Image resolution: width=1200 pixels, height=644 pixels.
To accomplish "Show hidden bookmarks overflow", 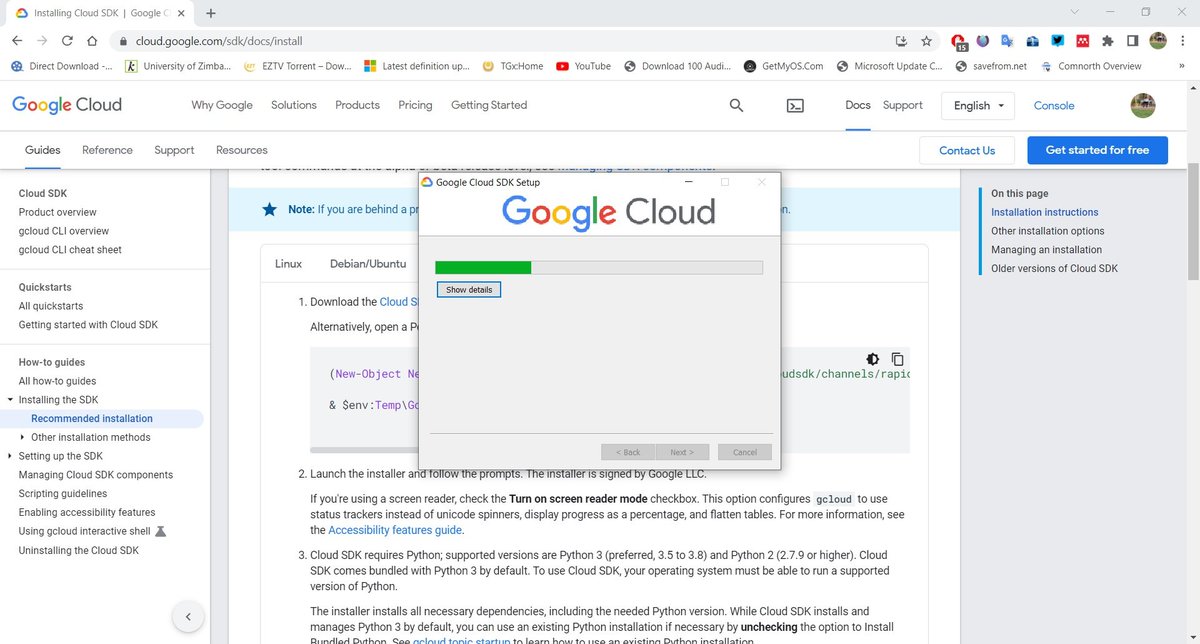I will coord(1183,66).
